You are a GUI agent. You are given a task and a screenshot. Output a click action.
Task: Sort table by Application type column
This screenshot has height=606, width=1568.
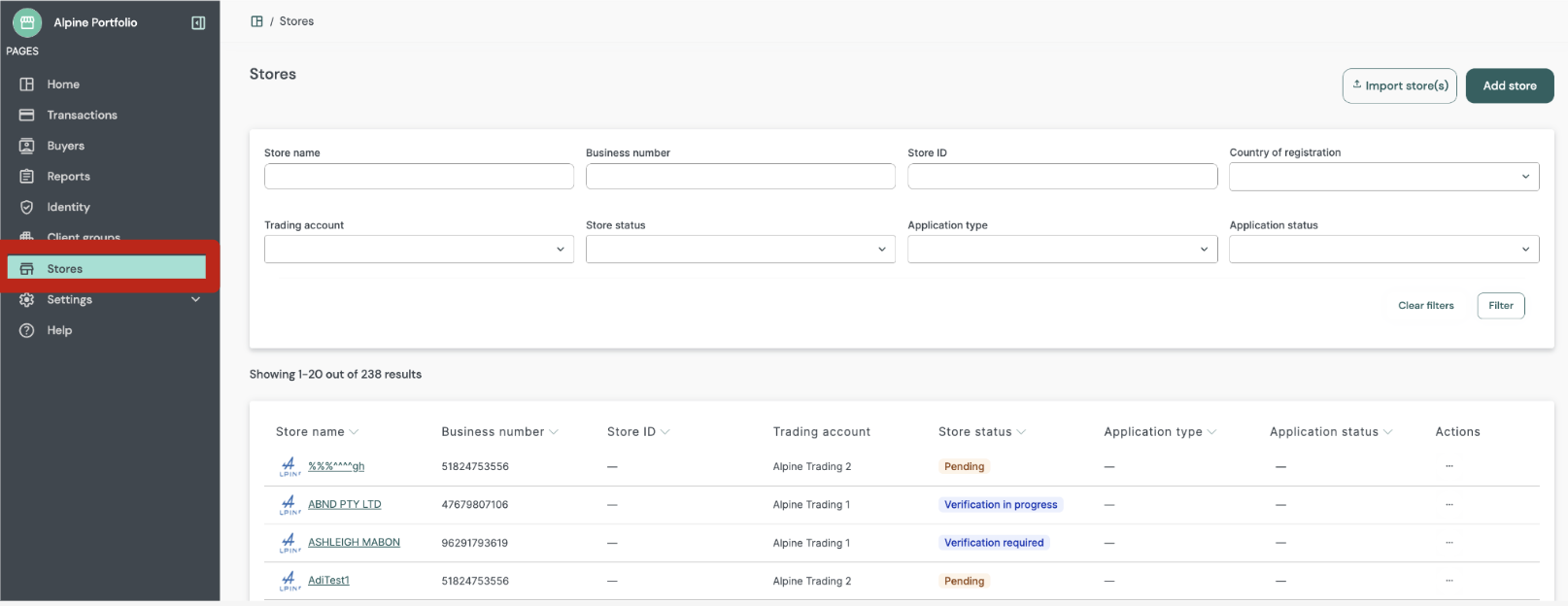pyautogui.click(x=1160, y=432)
